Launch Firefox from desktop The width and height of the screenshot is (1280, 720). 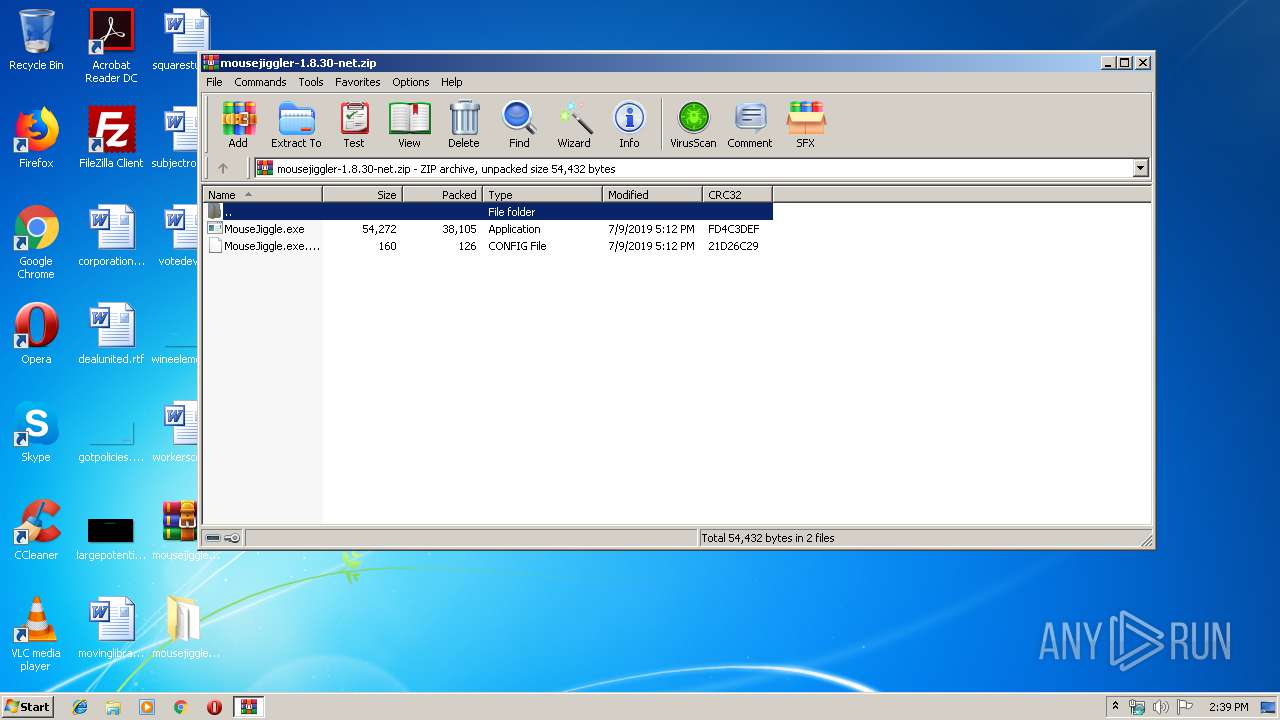pos(36,138)
